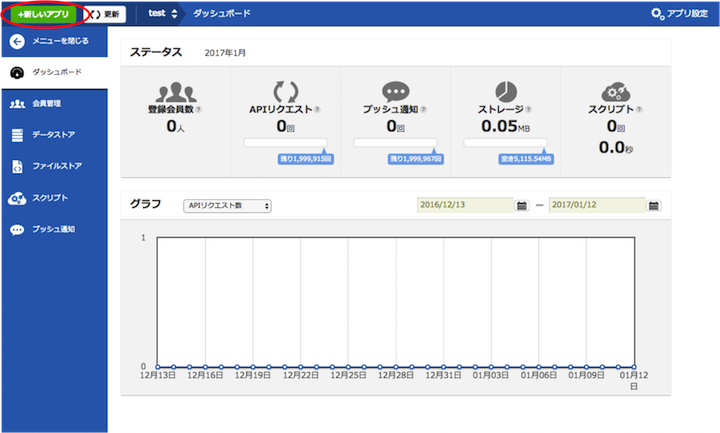This screenshot has width=720, height=433.
Task: Select ダッシュボード in sidebar
Action: (x=54, y=73)
